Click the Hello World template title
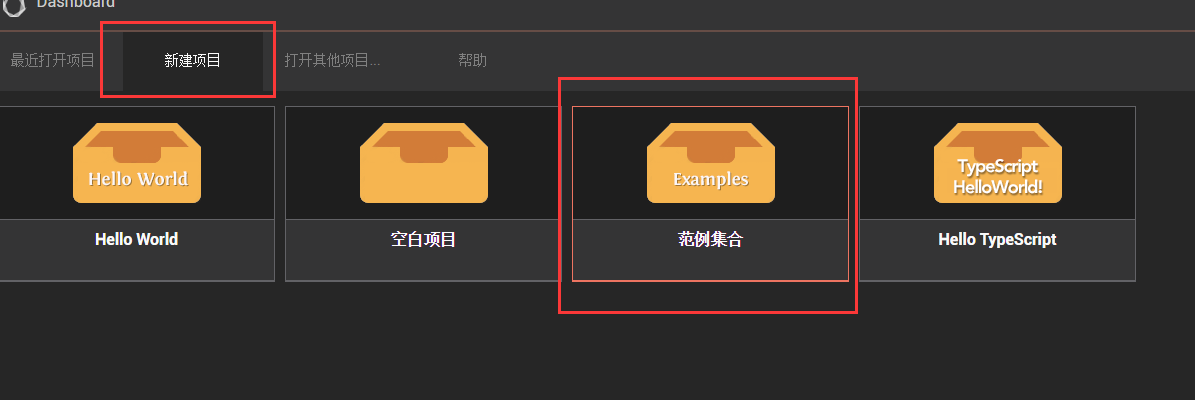Image resolution: width=1195 pixels, height=400 pixels. coord(136,239)
